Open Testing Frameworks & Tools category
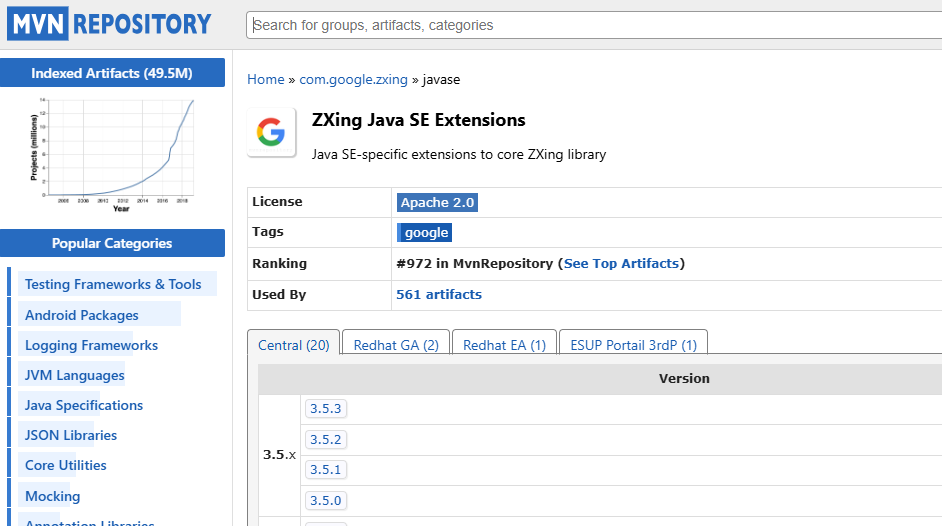The width and height of the screenshot is (942, 526). (113, 284)
